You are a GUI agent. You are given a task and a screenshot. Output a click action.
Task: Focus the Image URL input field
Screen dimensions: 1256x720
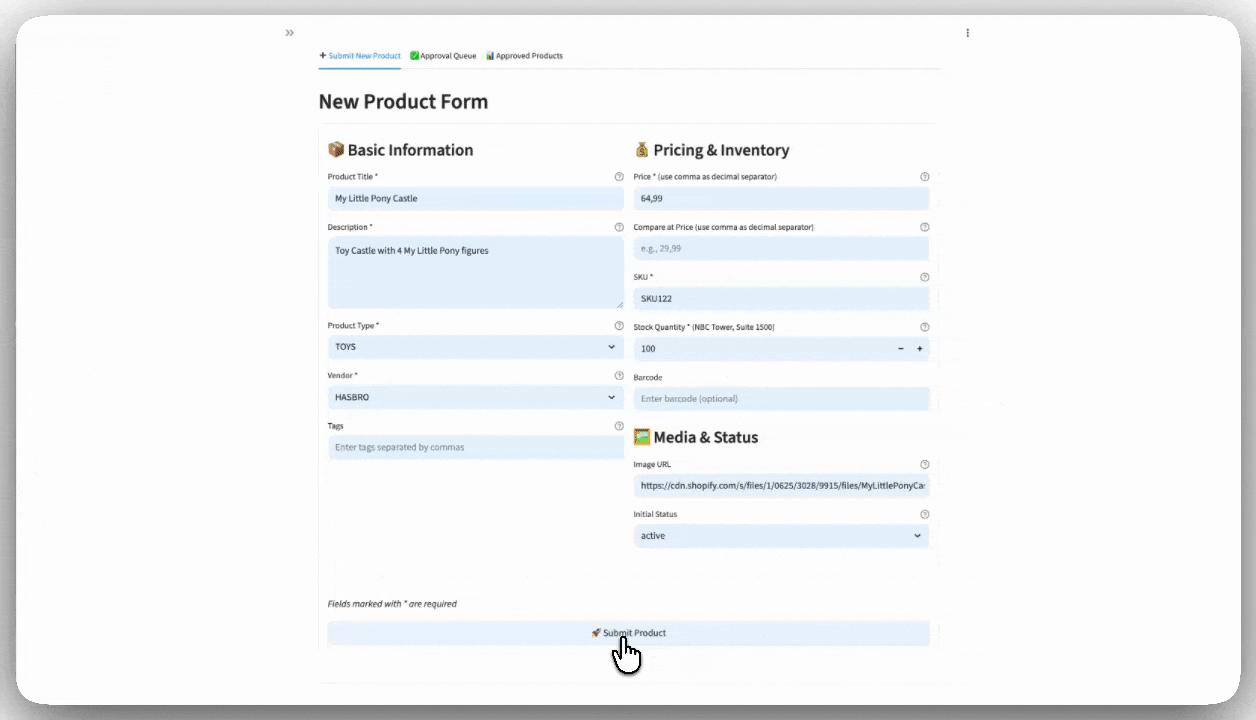(x=781, y=486)
